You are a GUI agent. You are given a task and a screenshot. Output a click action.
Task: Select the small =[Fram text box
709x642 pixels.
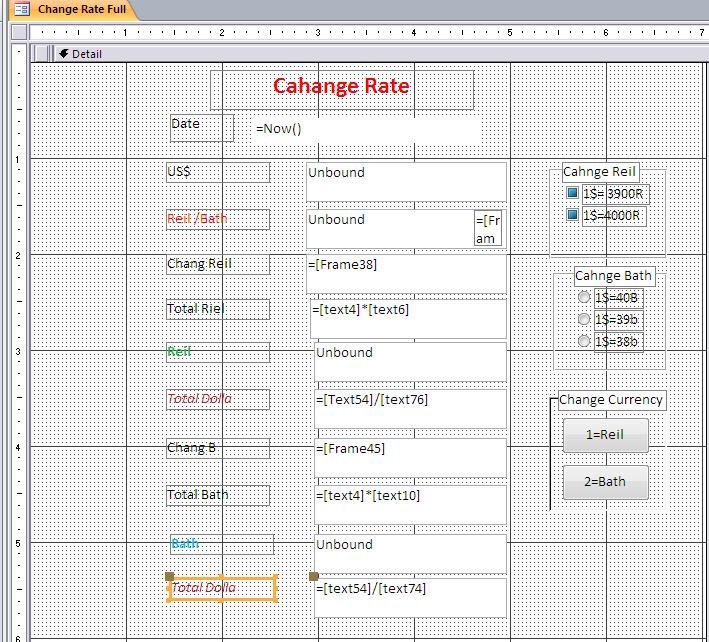[x=488, y=228]
